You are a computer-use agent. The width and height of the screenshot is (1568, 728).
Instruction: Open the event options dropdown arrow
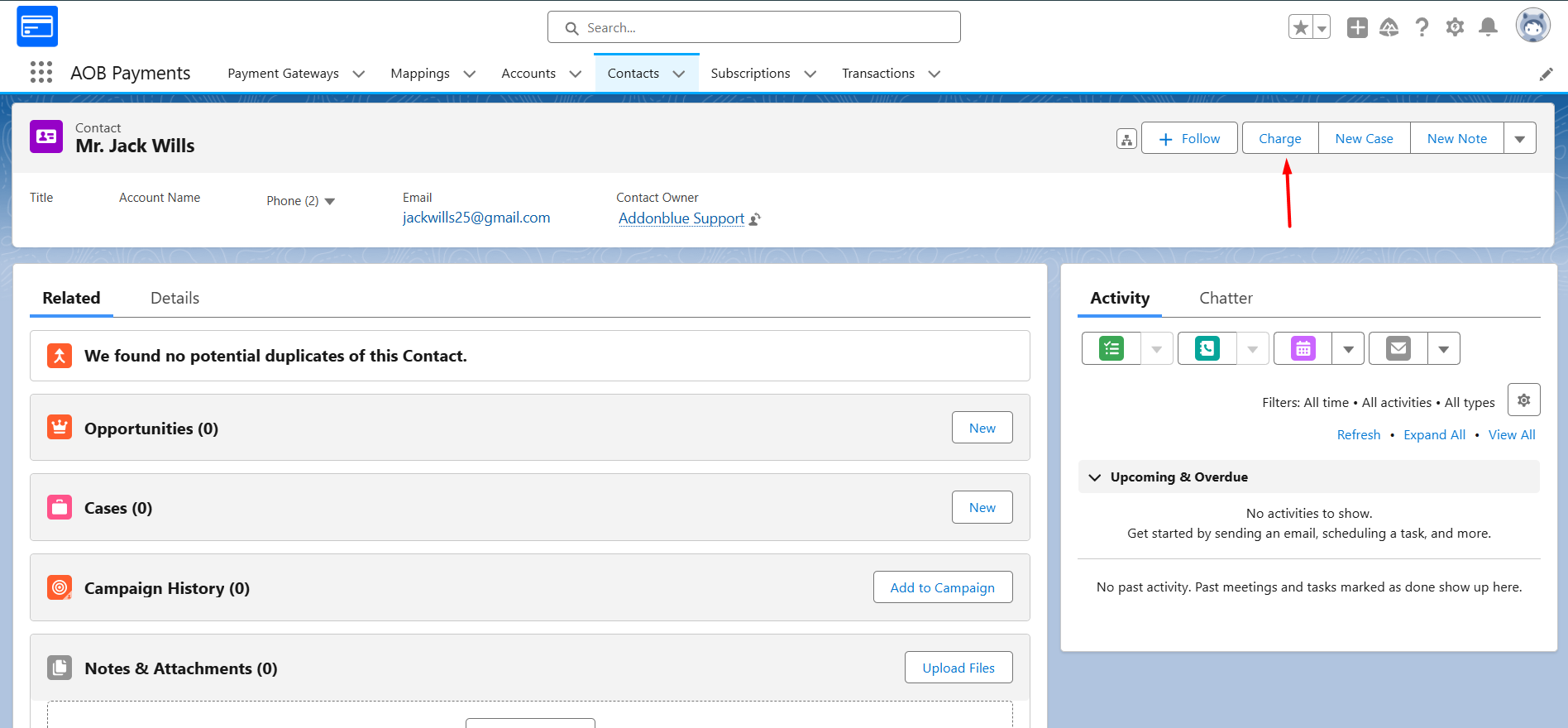1348,348
